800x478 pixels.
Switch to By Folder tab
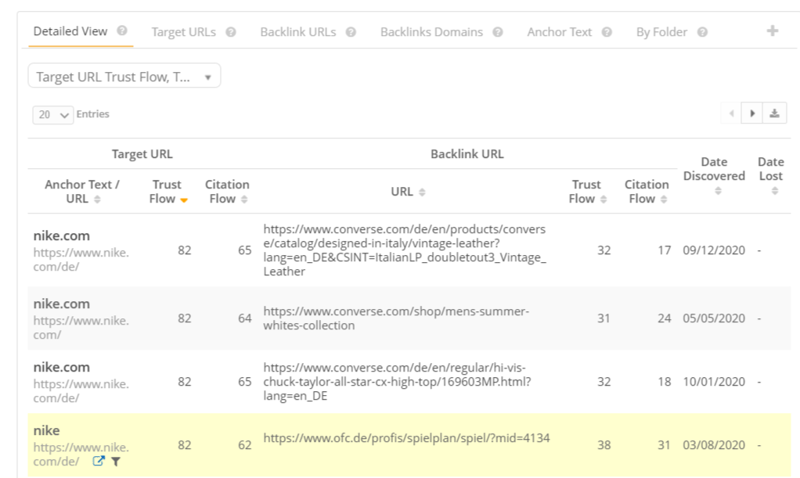point(662,32)
